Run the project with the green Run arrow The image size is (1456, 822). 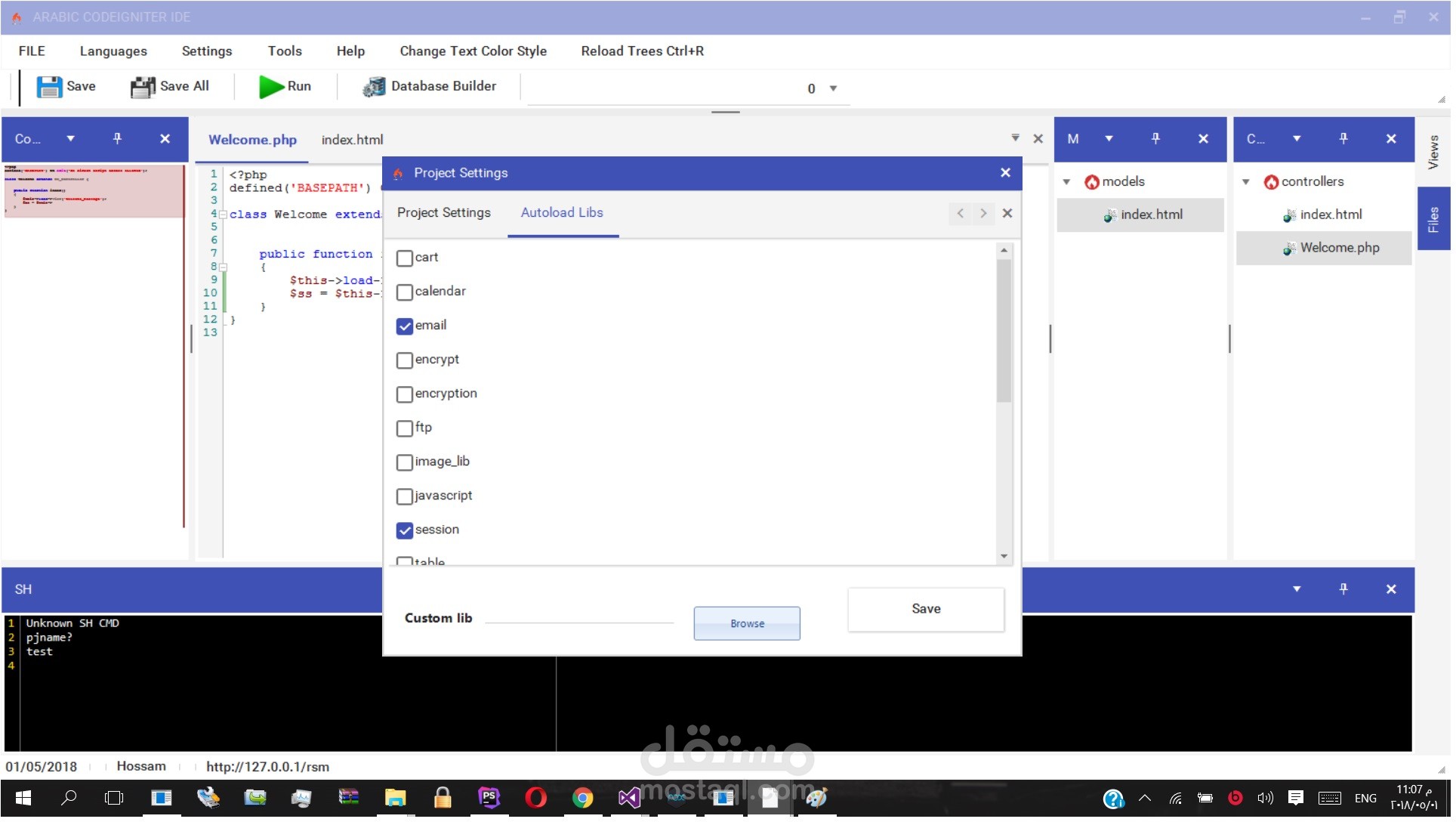[271, 86]
